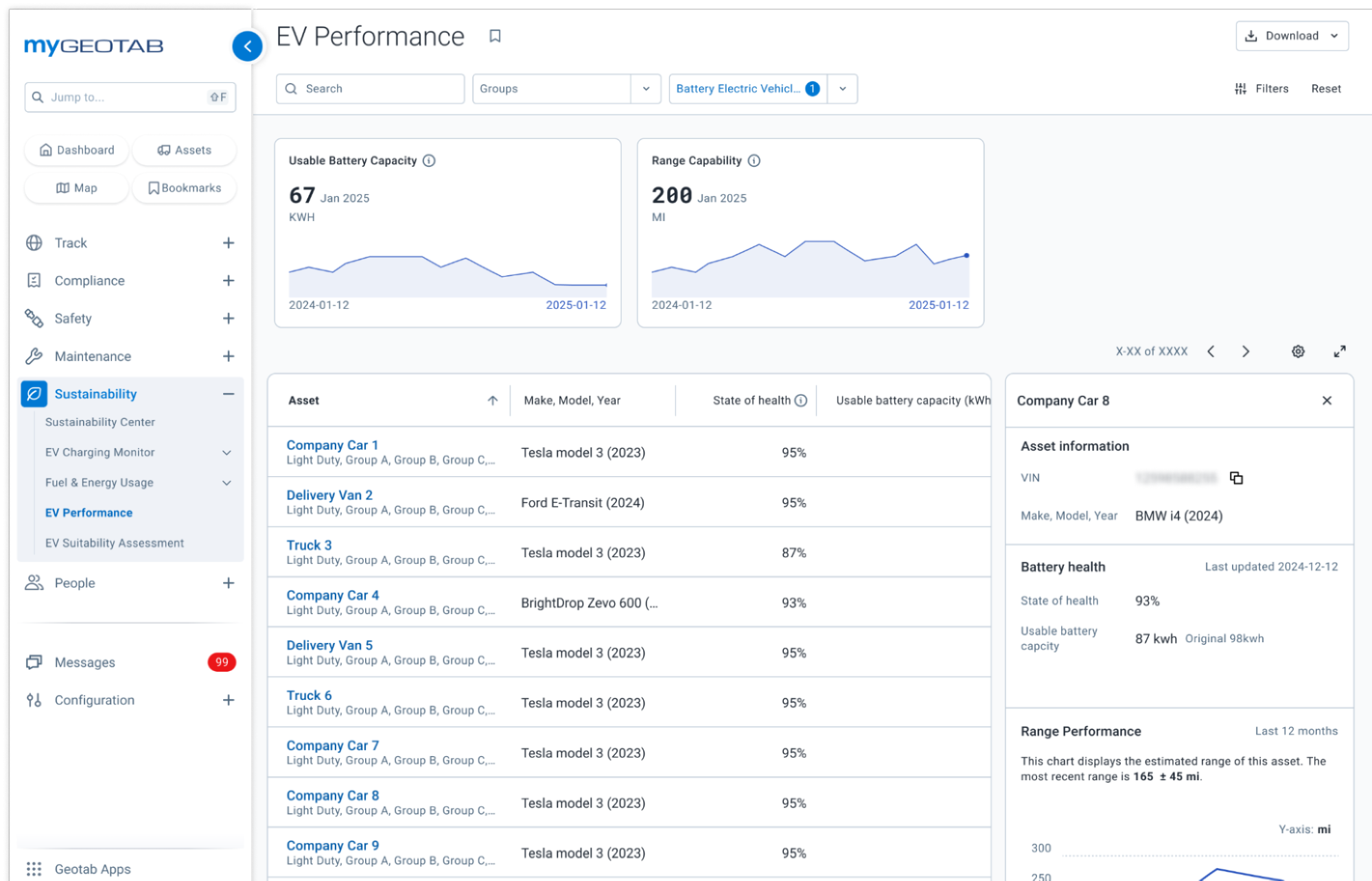Open the Assets shortcut
1372x881 pixels.
tap(184, 150)
